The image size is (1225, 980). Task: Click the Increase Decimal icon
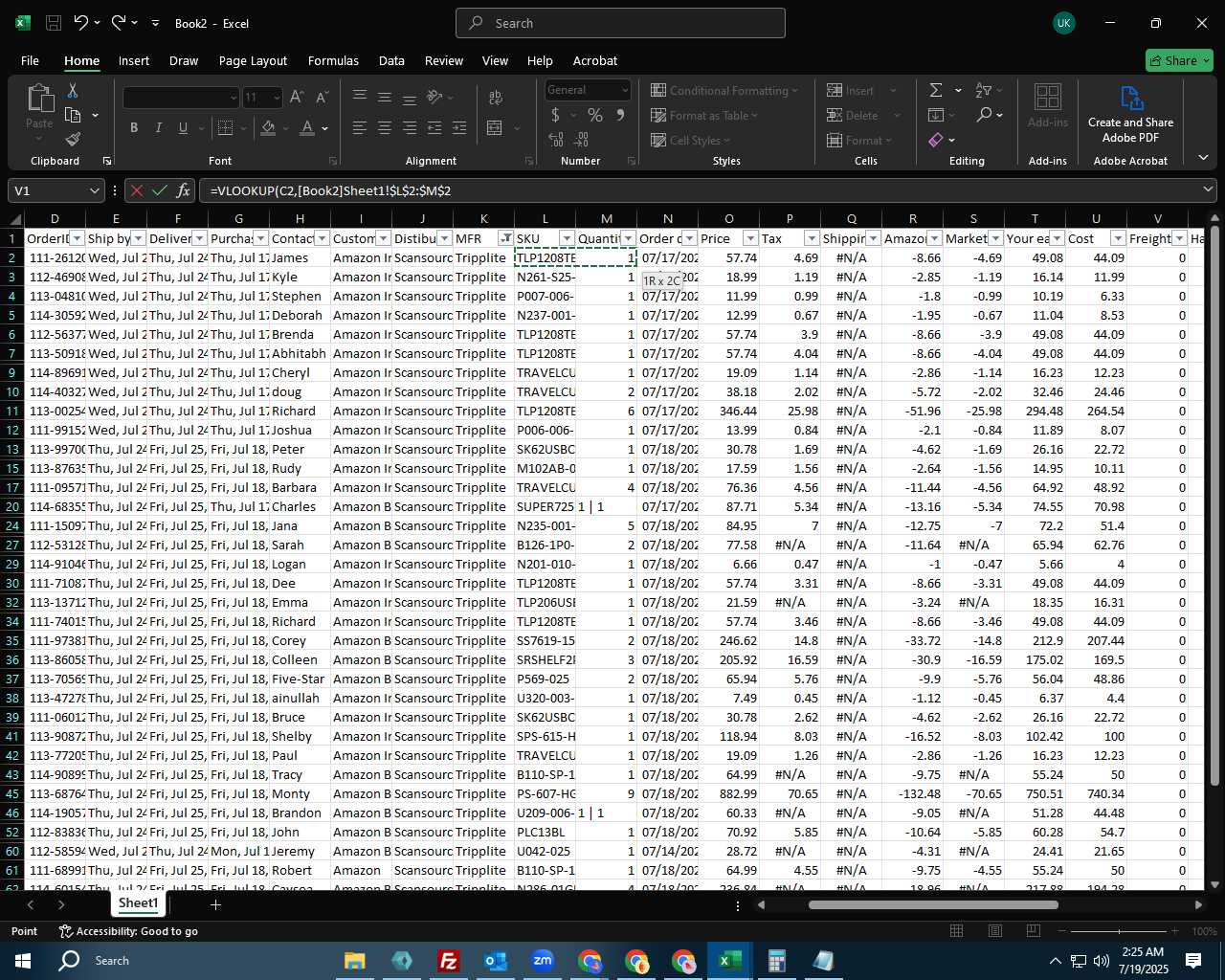pos(556,140)
